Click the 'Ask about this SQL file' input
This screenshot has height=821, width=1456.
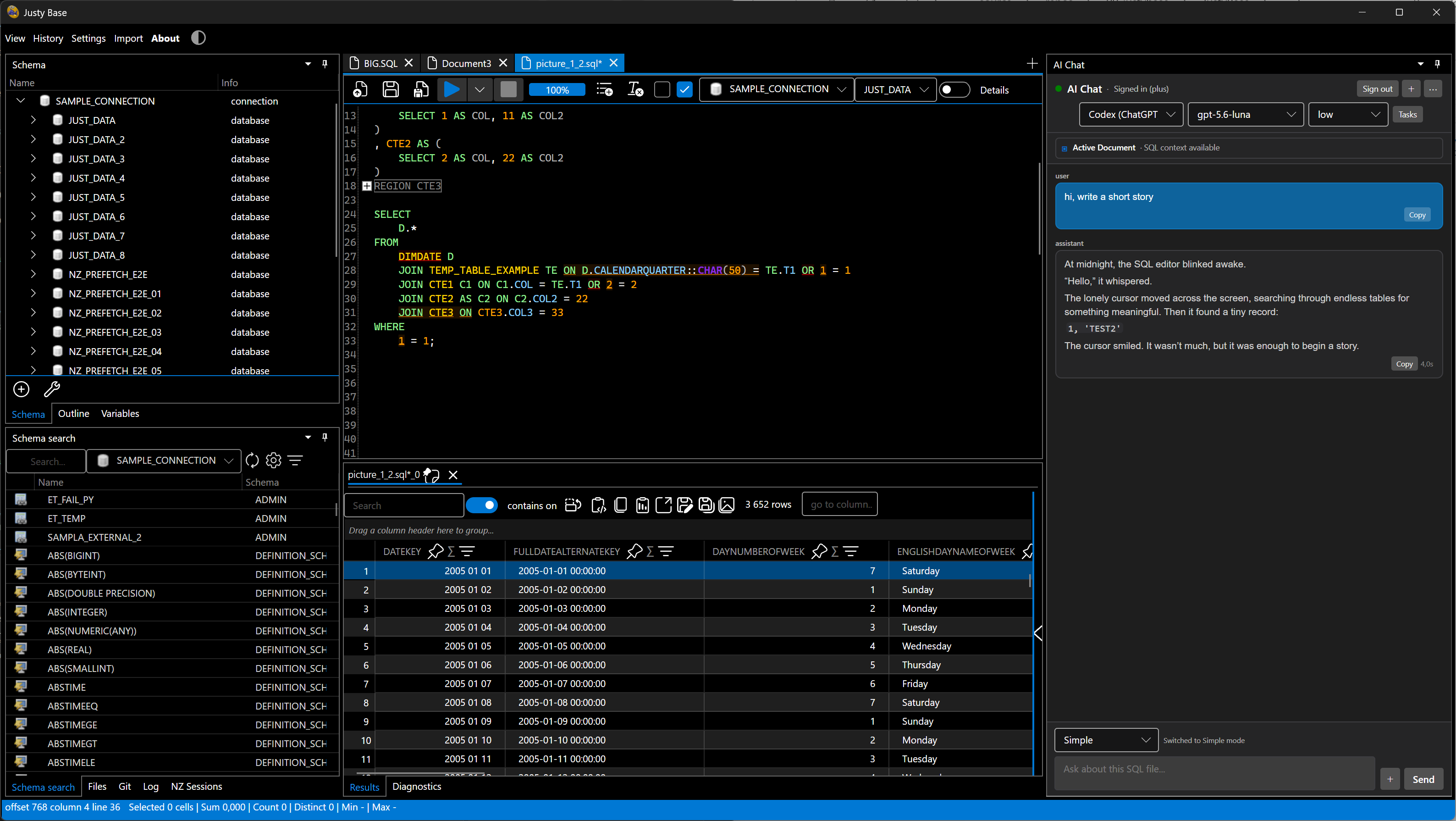pos(1215,773)
